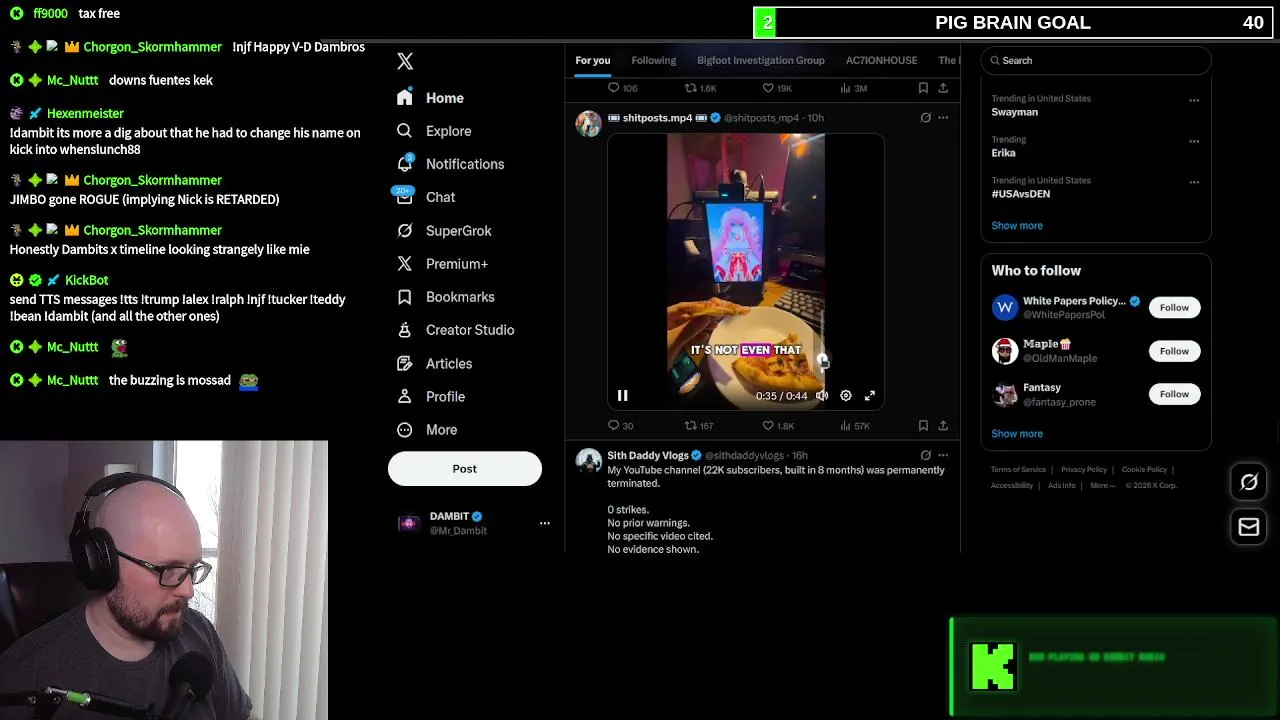Pause the playing video
The width and height of the screenshot is (1280, 720).
pos(622,396)
